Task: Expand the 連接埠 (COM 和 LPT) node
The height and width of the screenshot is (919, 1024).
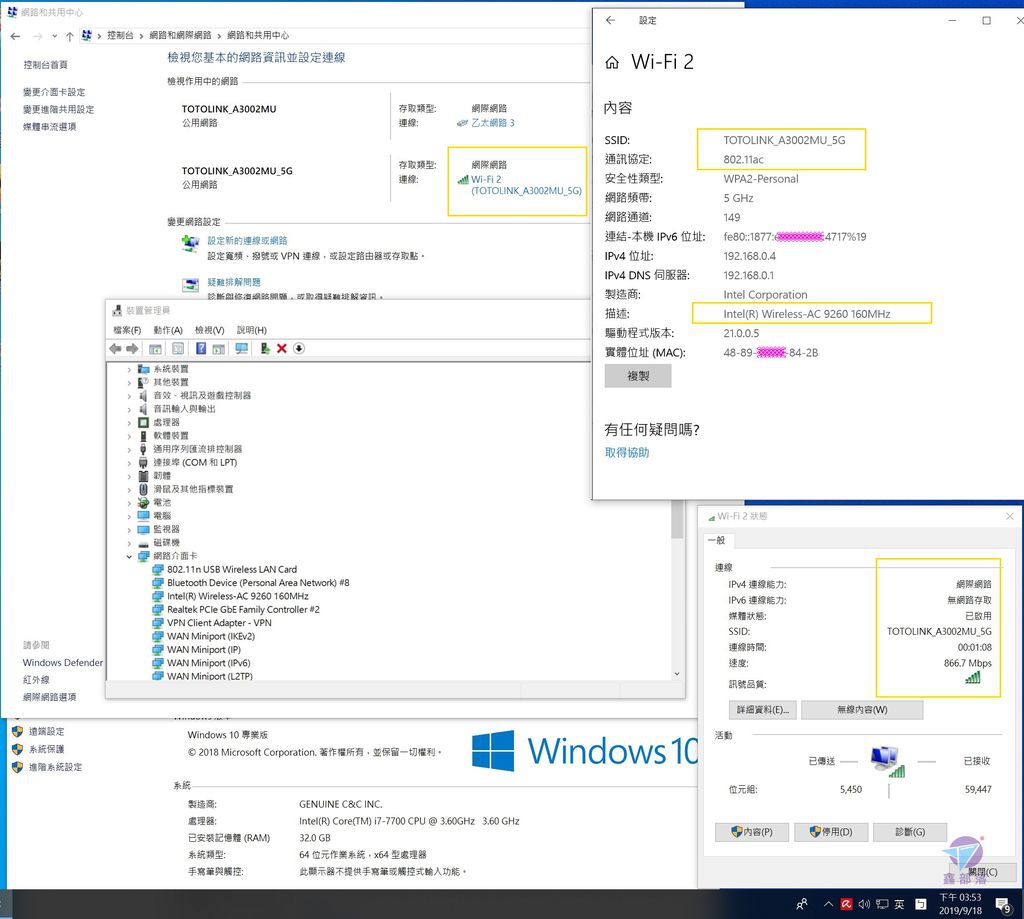Action: (x=129, y=462)
